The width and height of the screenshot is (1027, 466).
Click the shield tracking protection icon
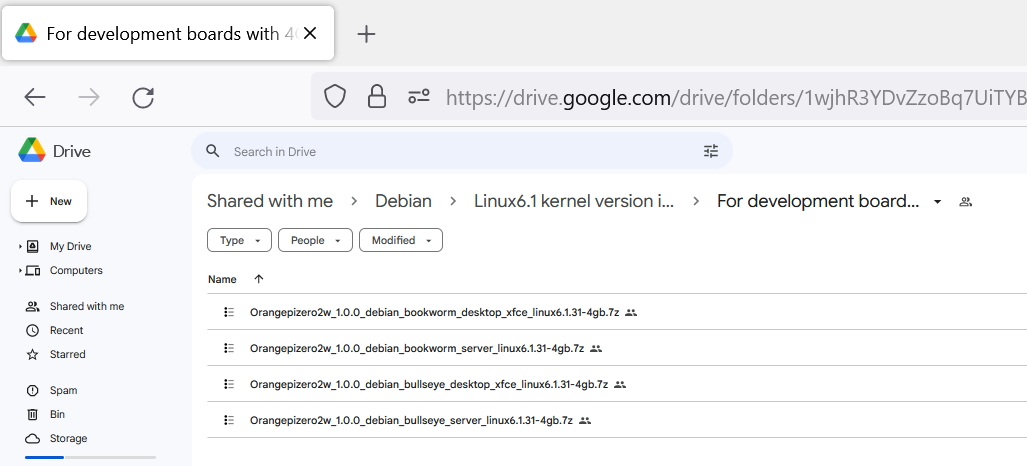(335, 96)
